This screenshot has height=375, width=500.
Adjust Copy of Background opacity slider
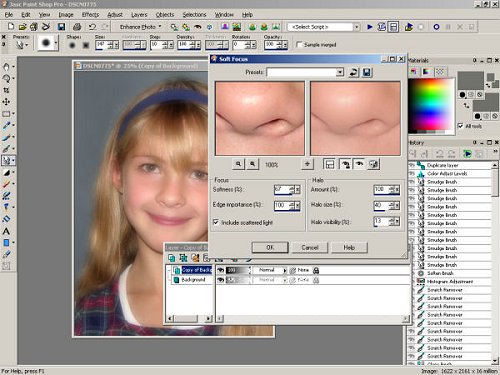click(238, 270)
